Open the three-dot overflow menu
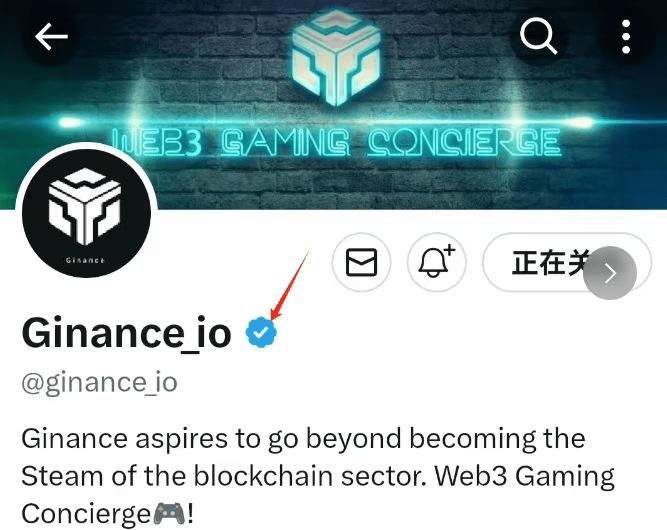Screen dimensions: 667x530 click(626, 37)
